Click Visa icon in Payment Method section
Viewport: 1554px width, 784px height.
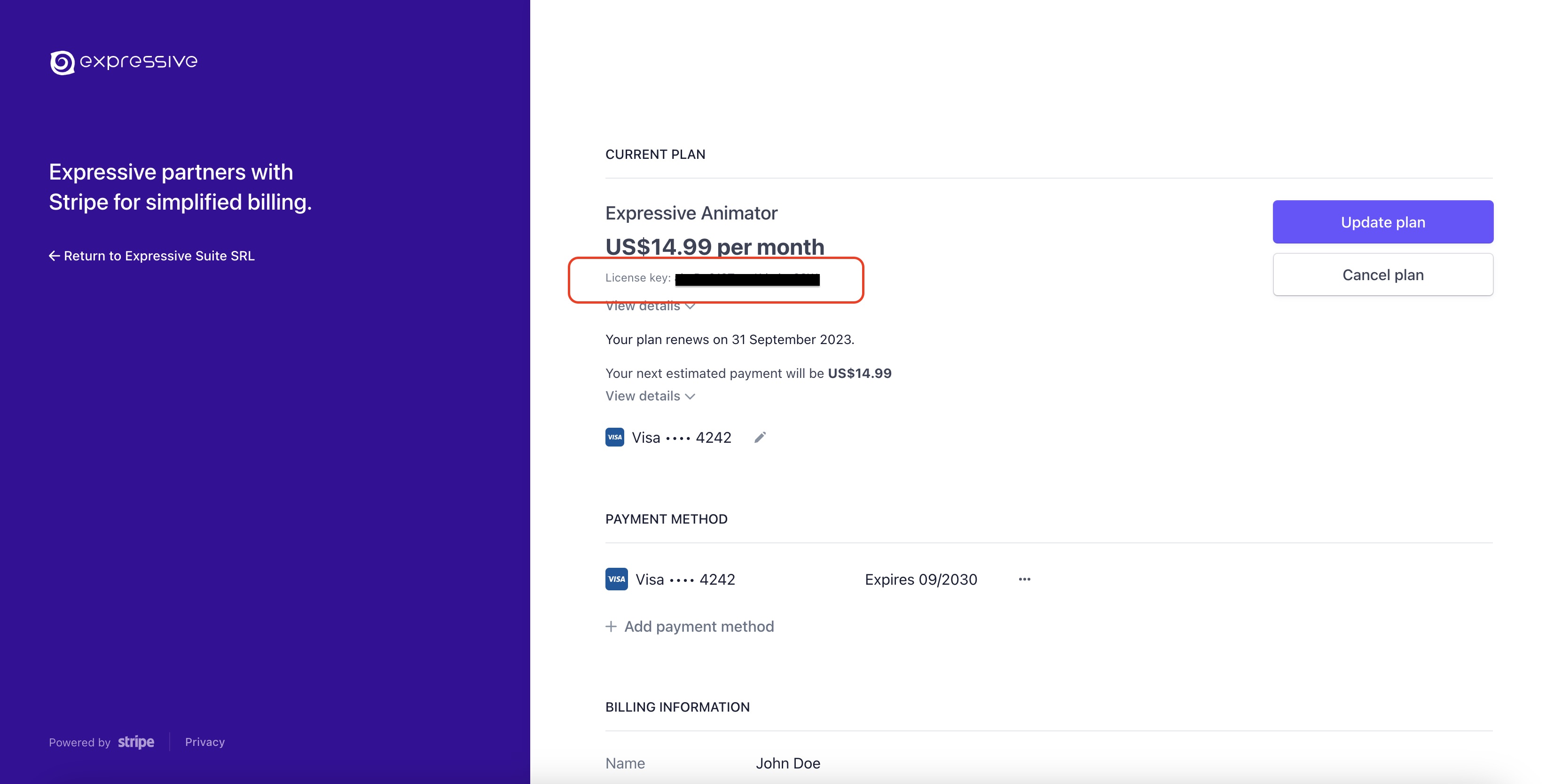point(617,579)
